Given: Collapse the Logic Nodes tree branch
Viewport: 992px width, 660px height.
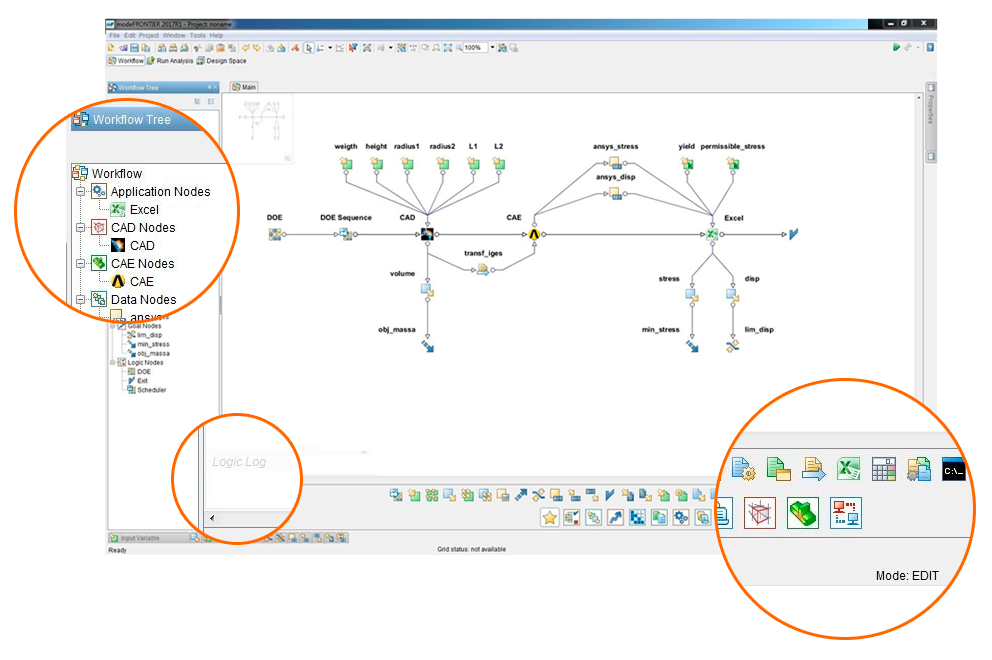Looking at the screenshot, I should (113, 363).
